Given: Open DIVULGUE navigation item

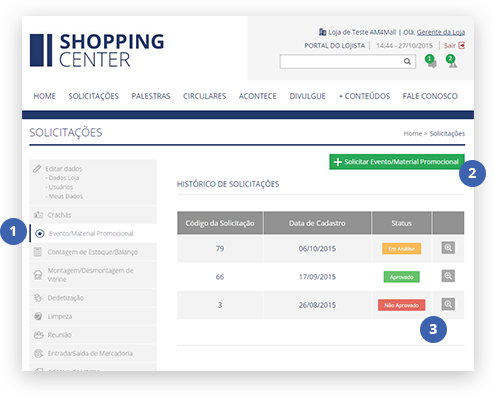Looking at the screenshot, I should 307,96.
